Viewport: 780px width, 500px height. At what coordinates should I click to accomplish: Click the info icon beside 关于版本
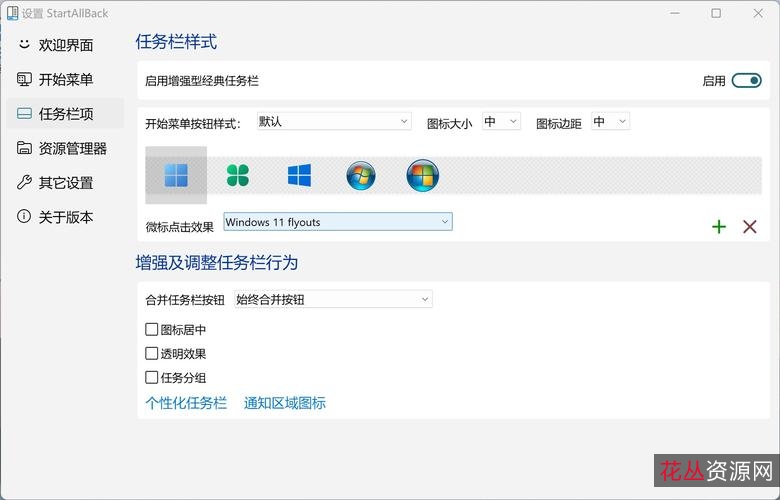(24, 216)
